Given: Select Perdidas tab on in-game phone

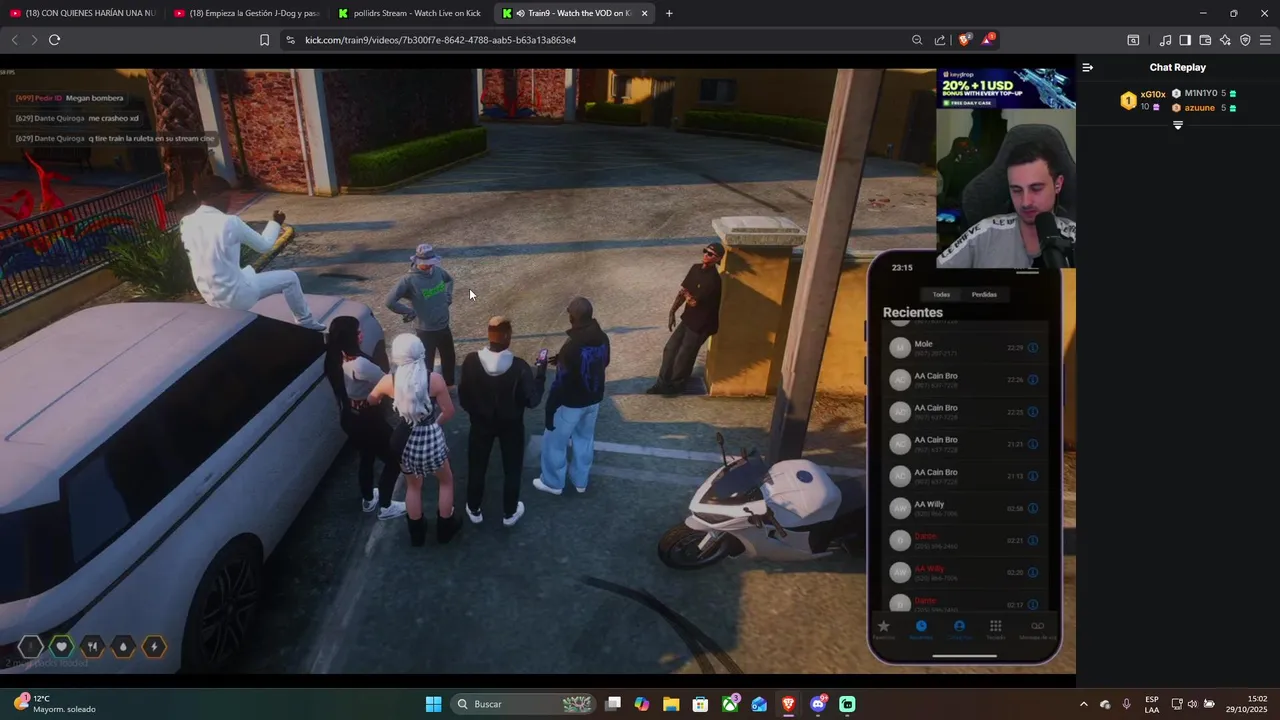Looking at the screenshot, I should click(984, 295).
